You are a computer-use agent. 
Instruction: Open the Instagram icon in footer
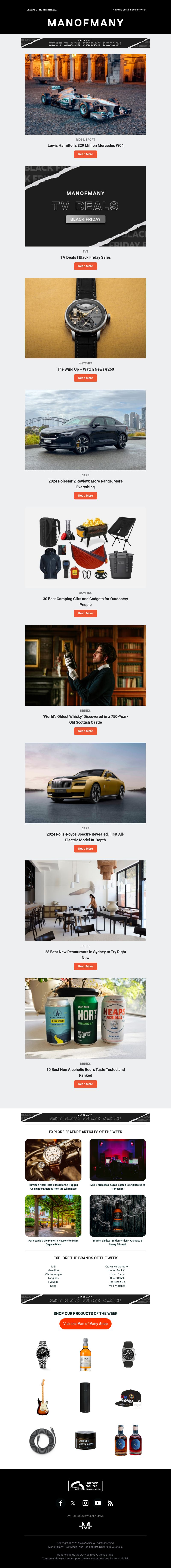click(85, 1503)
